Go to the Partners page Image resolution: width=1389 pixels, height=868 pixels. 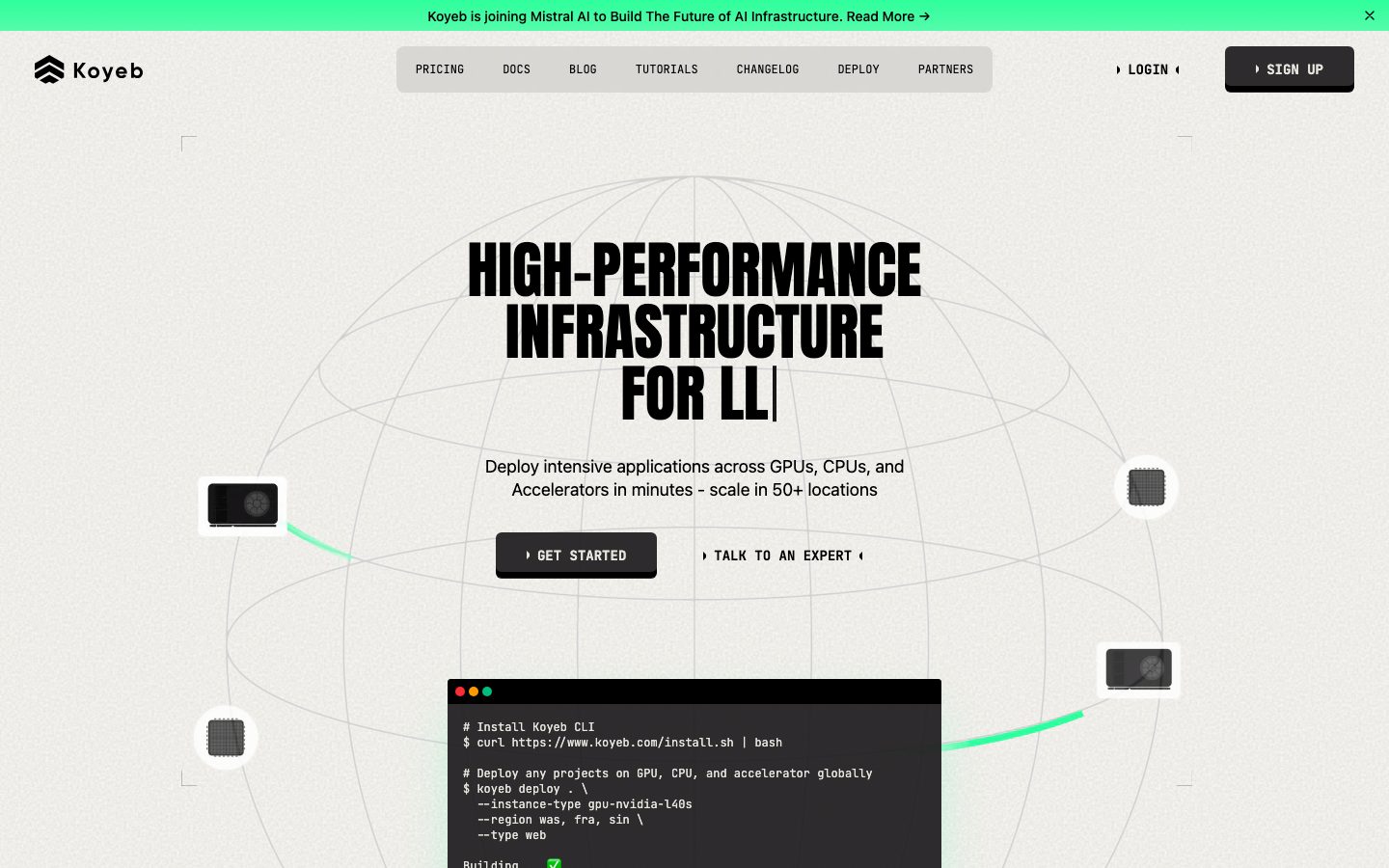(x=945, y=69)
